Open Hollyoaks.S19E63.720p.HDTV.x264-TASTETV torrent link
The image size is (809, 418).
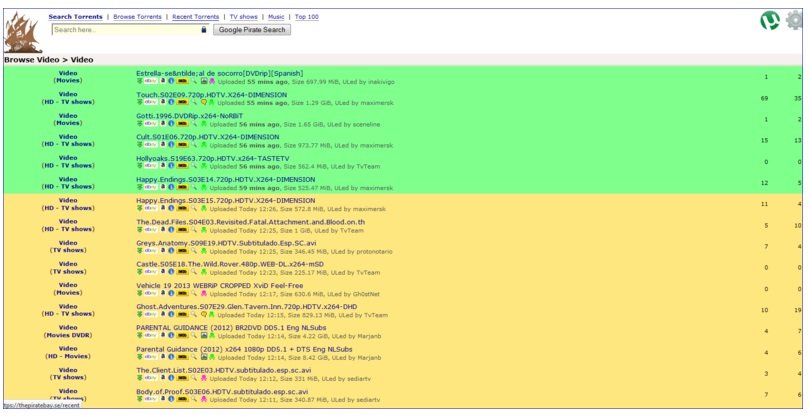click(x=213, y=158)
